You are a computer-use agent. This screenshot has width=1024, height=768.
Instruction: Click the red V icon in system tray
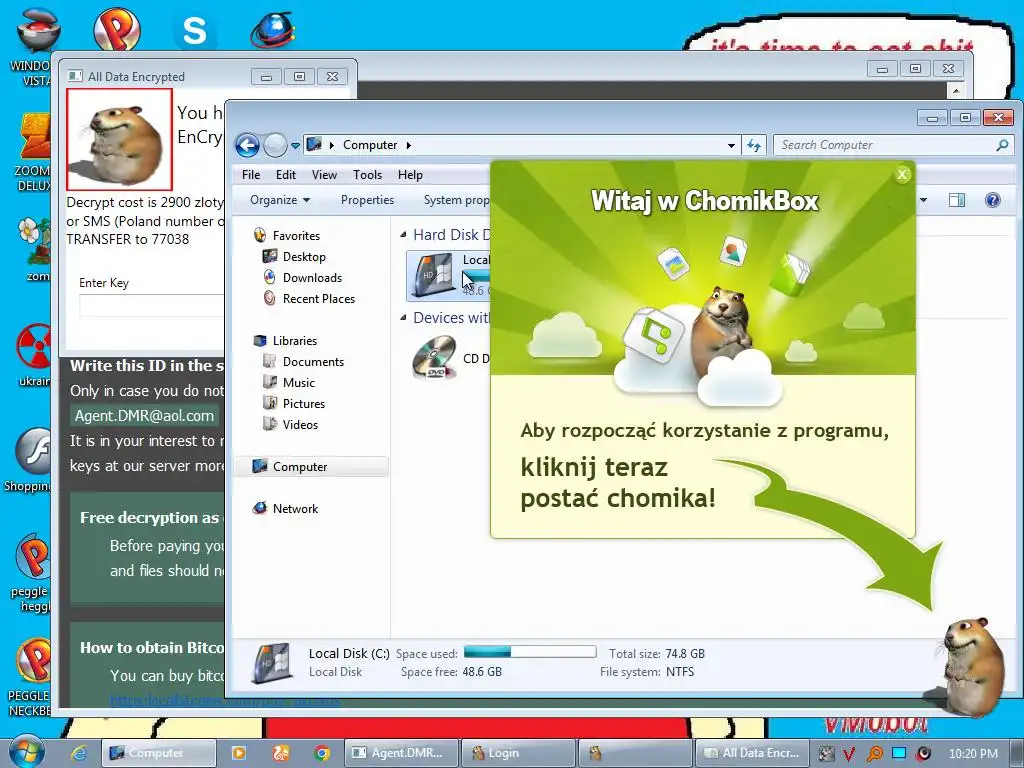pos(849,754)
